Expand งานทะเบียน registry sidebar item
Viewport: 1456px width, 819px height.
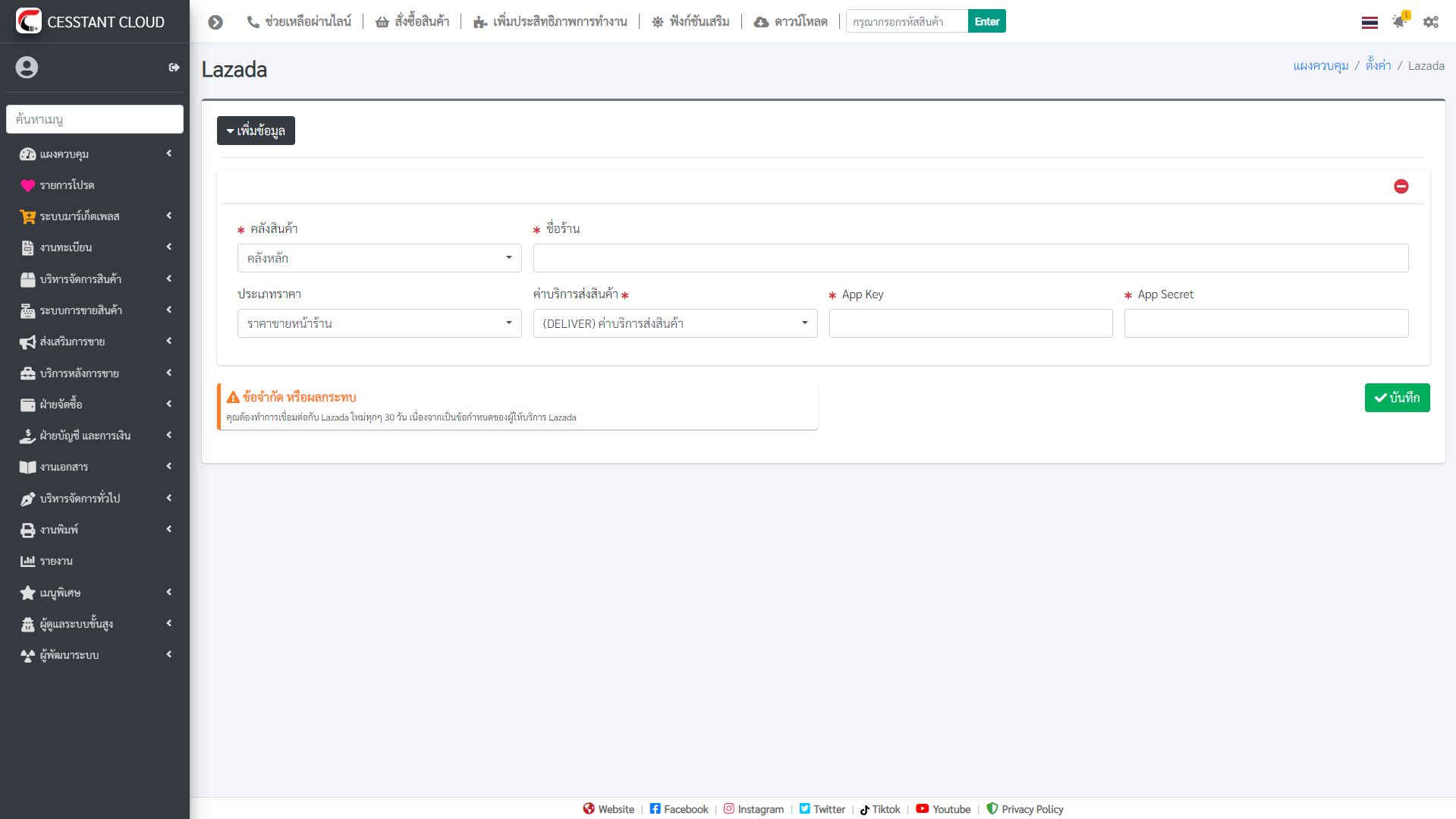click(x=95, y=247)
